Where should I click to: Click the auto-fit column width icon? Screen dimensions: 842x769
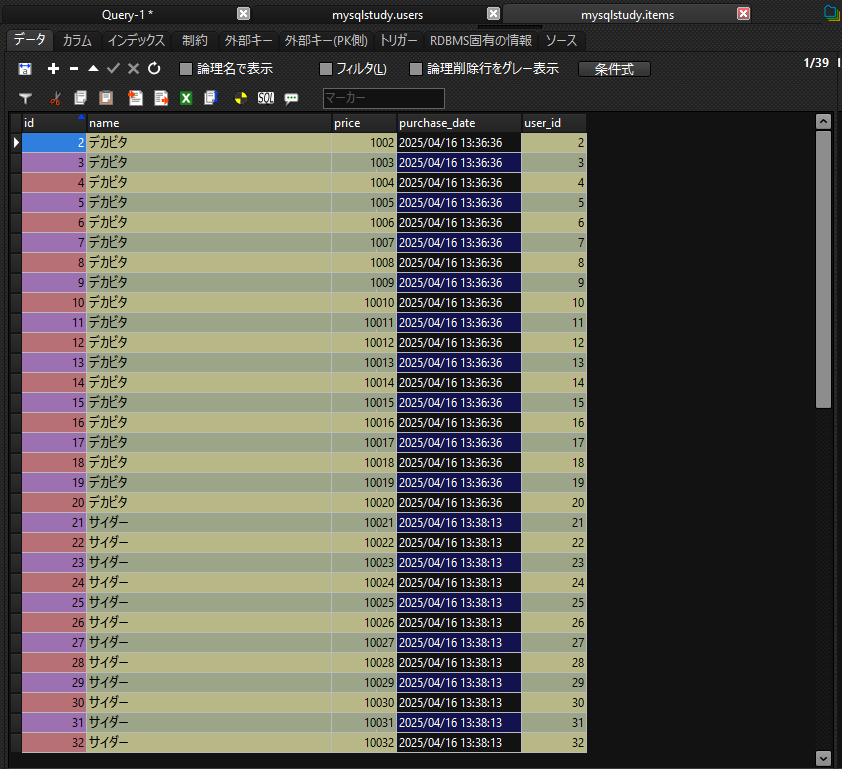coord(25,69)
